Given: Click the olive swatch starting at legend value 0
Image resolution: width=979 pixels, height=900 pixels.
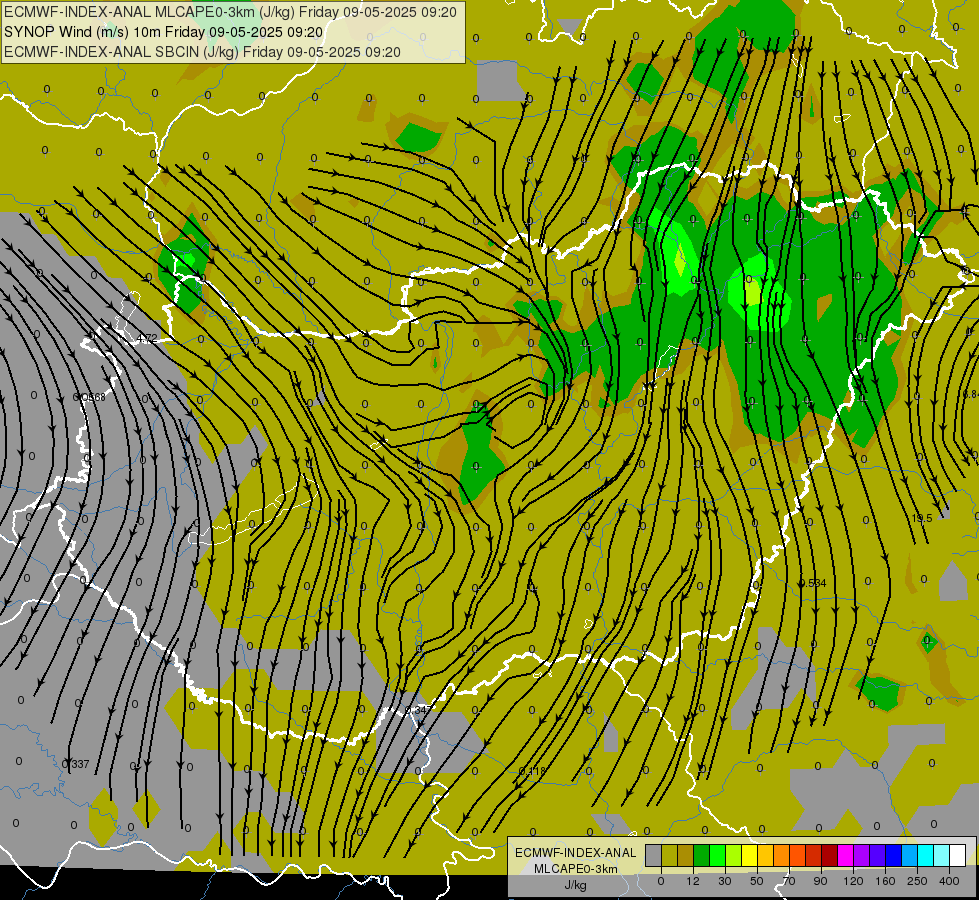Looking at the screenshot, I should coord(670,856).
